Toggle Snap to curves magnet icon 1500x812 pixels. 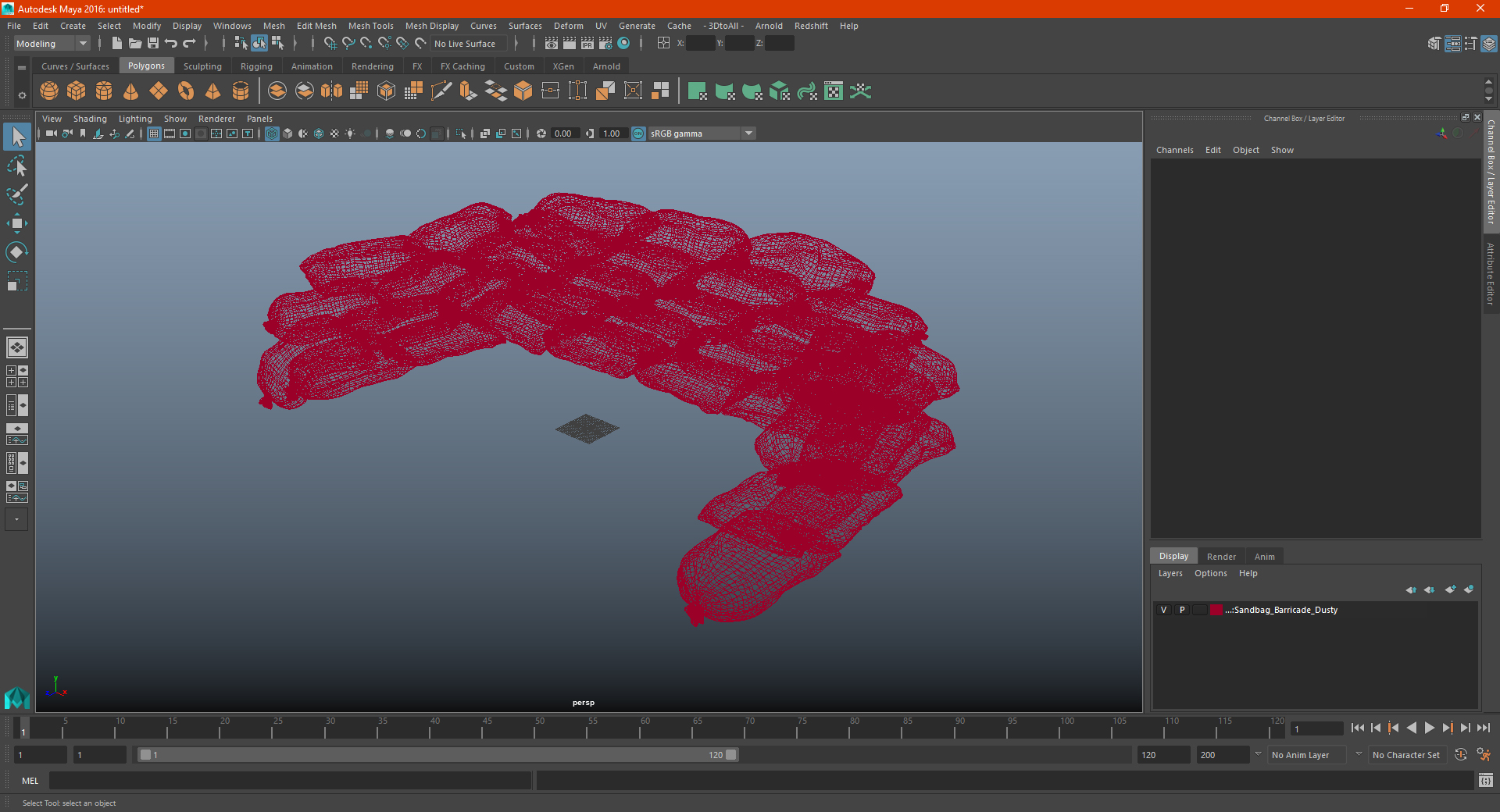pos(348,44)
